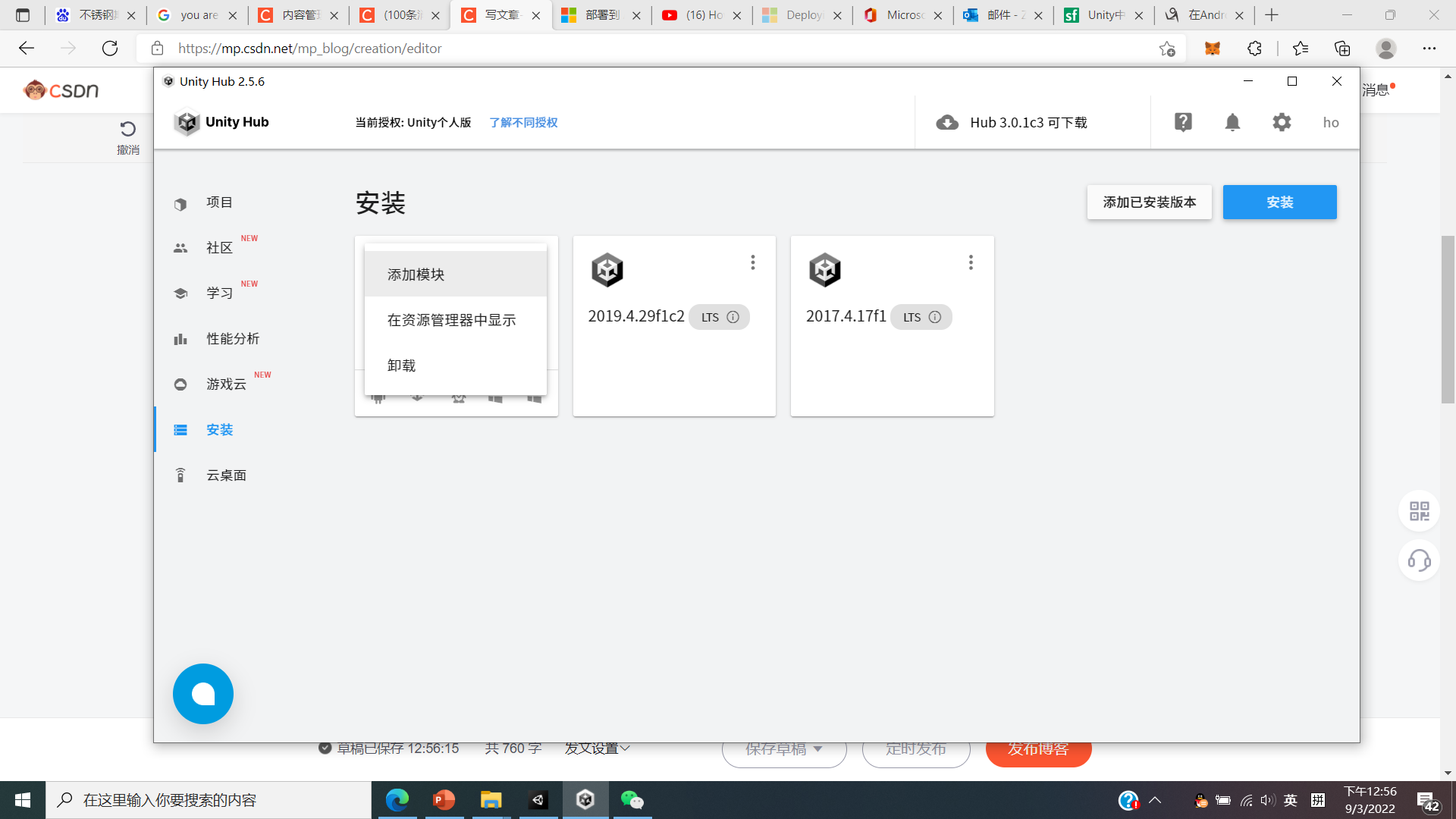The image size is (1456, 819).
Task: Select Unity Hub from the Windows taskbar
Action: (x=585, y=800)
